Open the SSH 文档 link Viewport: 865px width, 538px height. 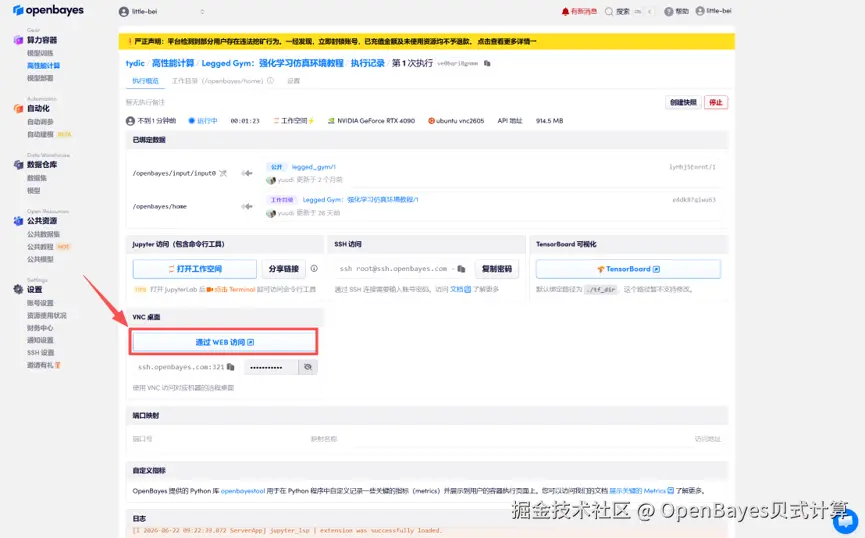click(x=461, y=289)
